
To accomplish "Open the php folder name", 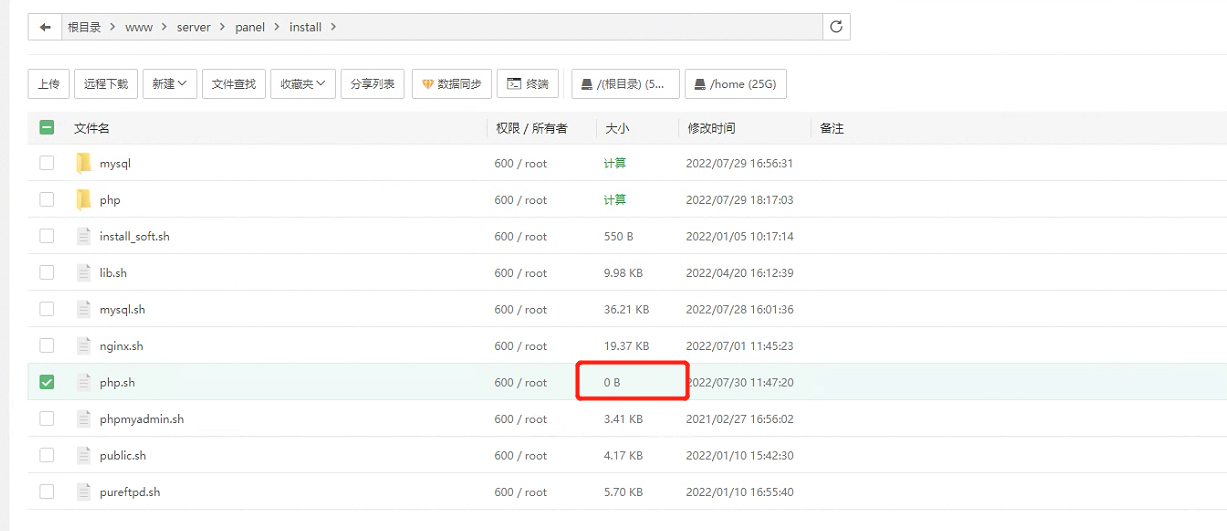I will 110,200.
